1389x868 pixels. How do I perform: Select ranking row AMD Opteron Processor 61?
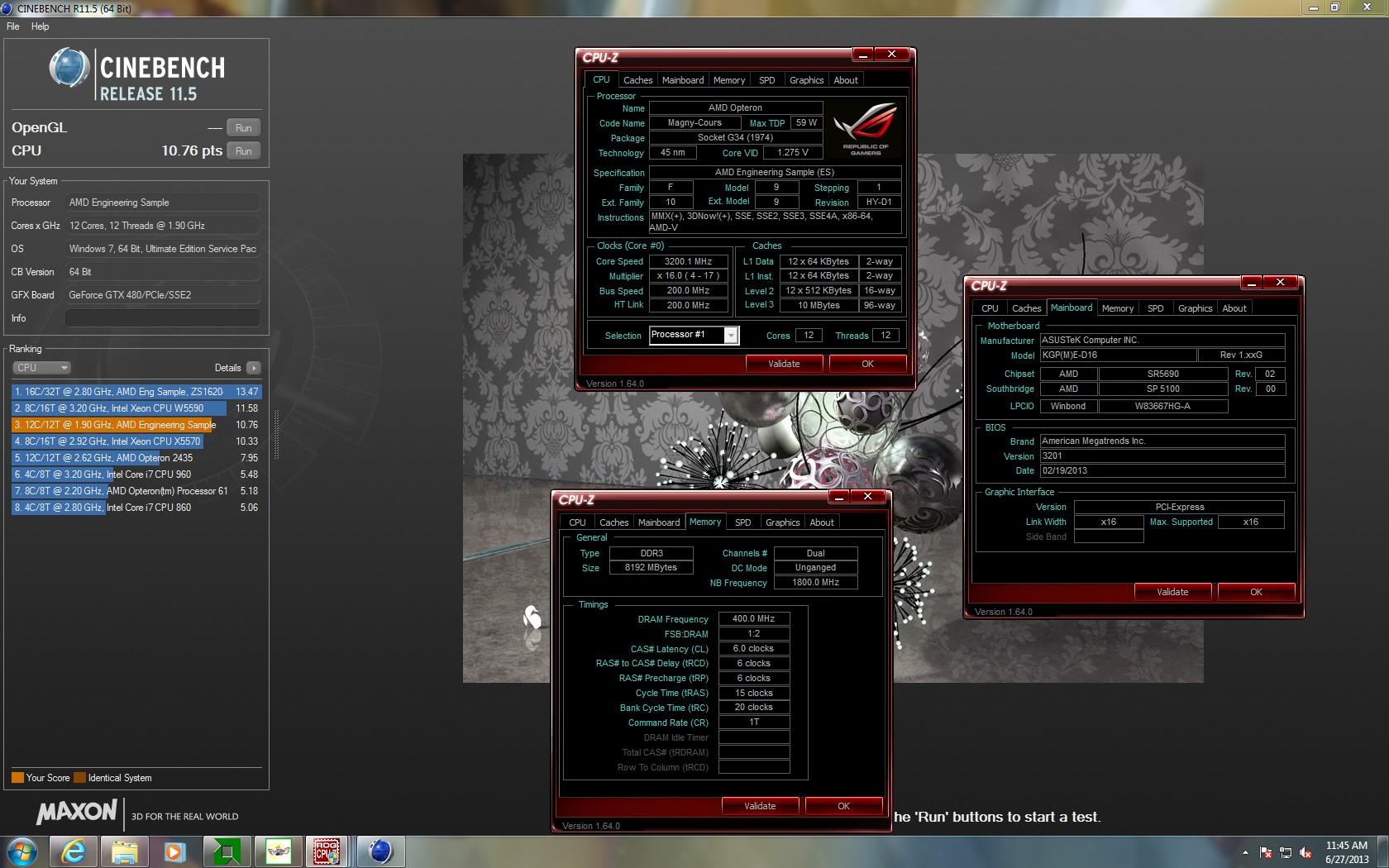pyautogui.click(x=136, y=491)
